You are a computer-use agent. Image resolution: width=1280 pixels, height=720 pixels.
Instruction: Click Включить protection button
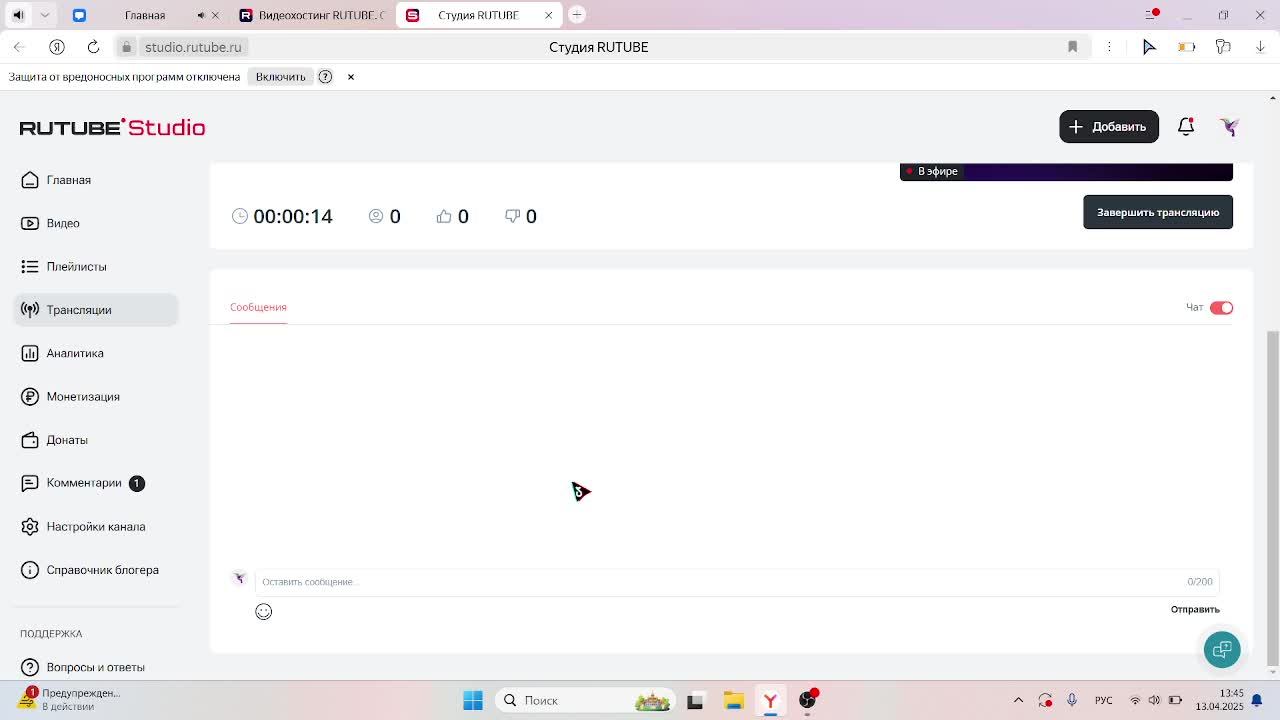pos(280,77)
